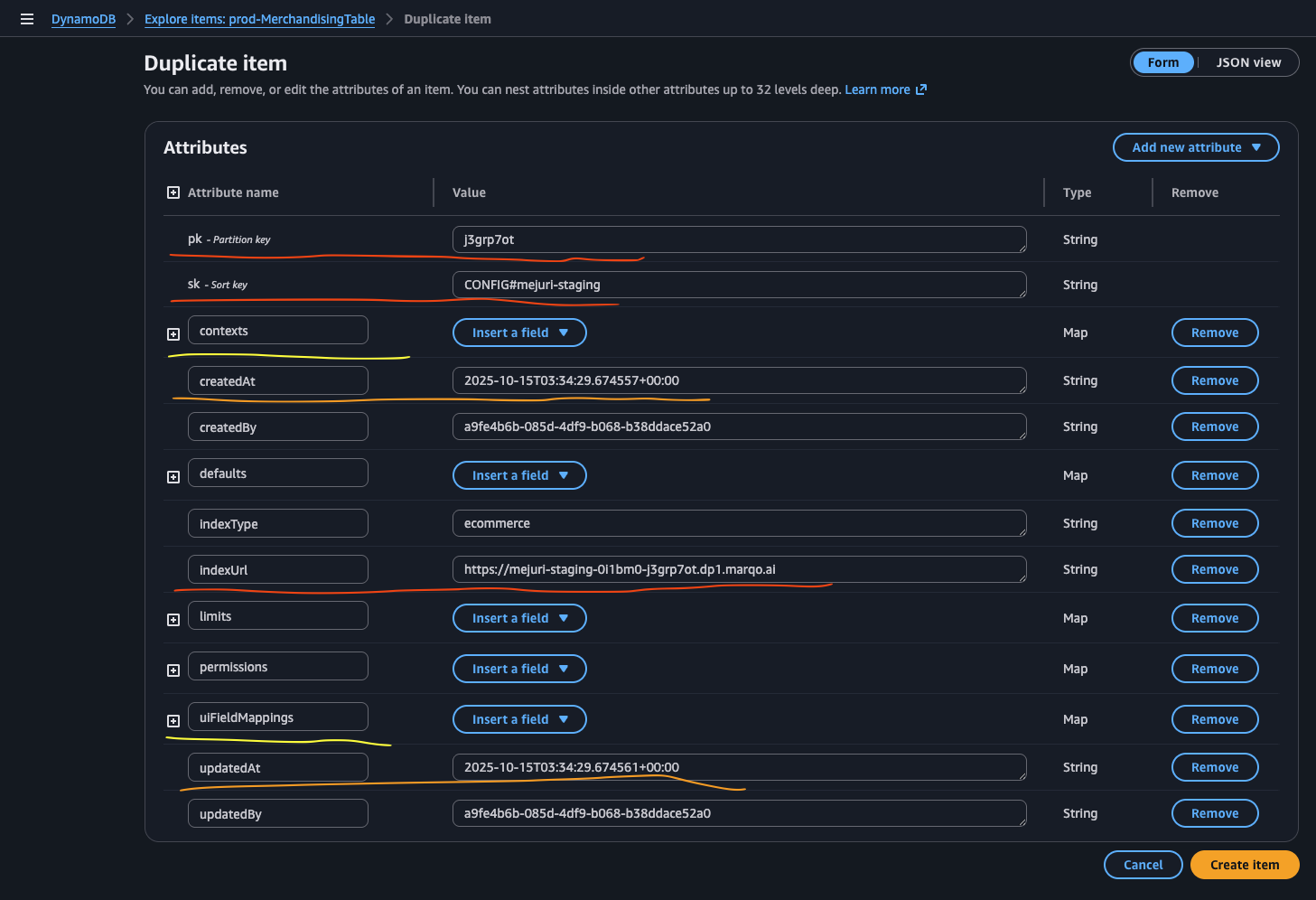This screenshot has width=1316, height=900.
Task: Open Insert a field dropdown for contexts
Action: click(519, 333)
